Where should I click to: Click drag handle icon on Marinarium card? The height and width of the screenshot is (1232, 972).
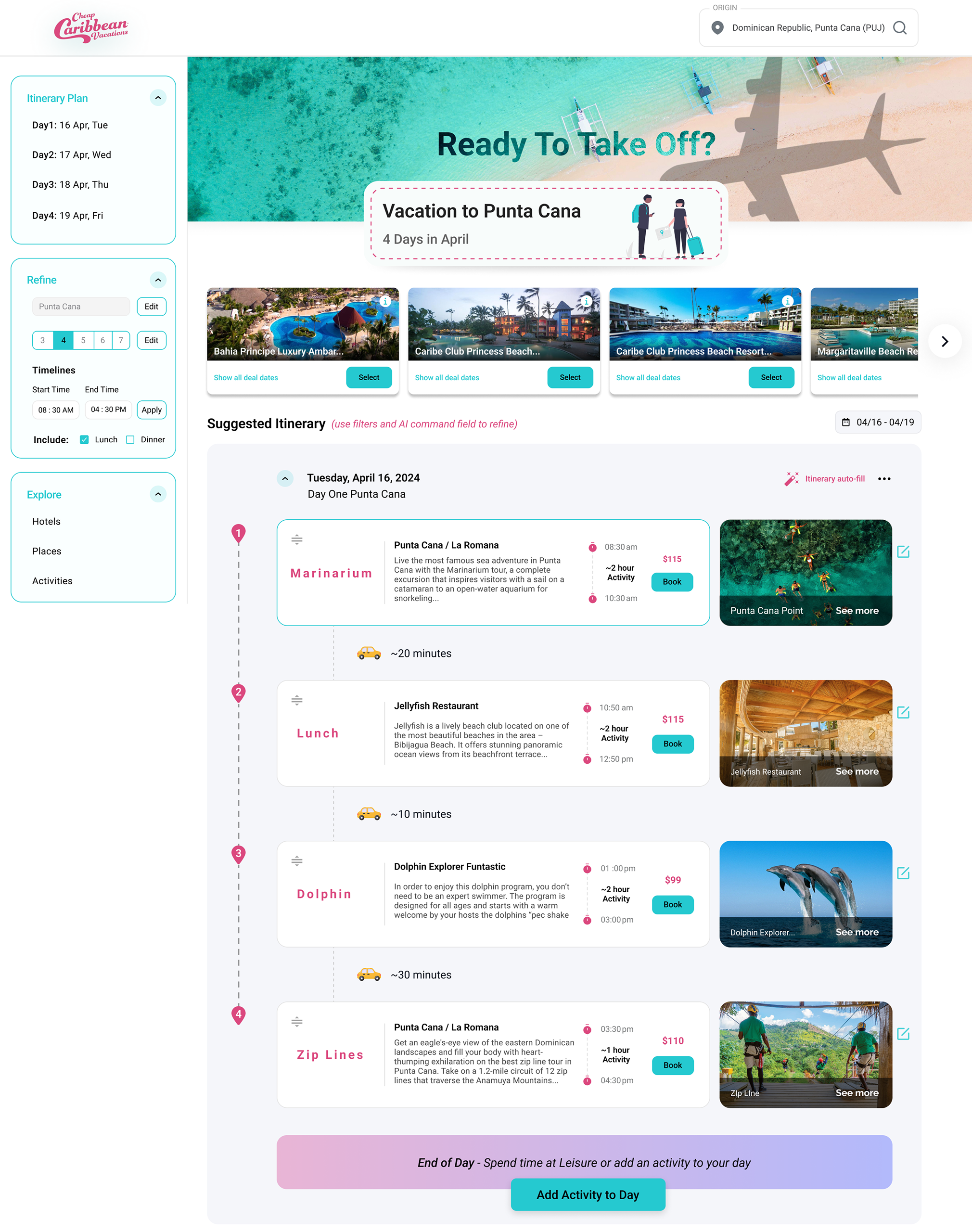click(x=296, y=539)
